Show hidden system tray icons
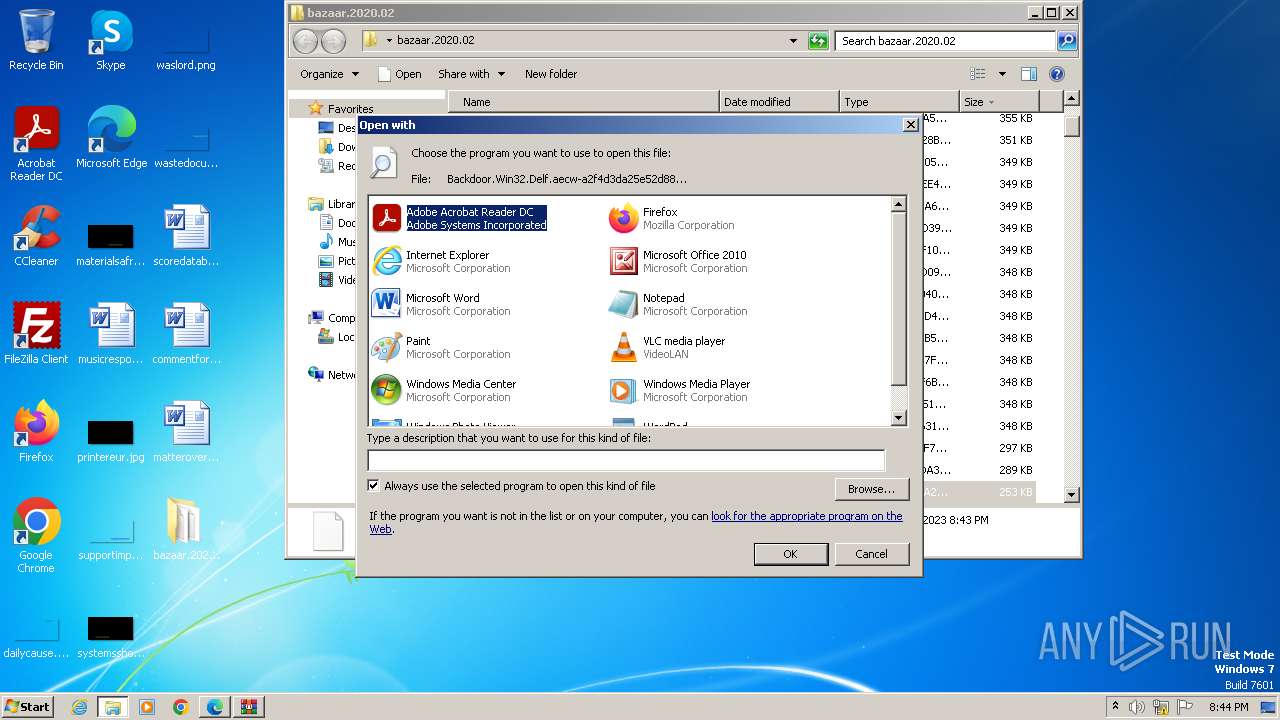Image resolution: width=1280 pixels, height=720 pixels. [1115, 707]
